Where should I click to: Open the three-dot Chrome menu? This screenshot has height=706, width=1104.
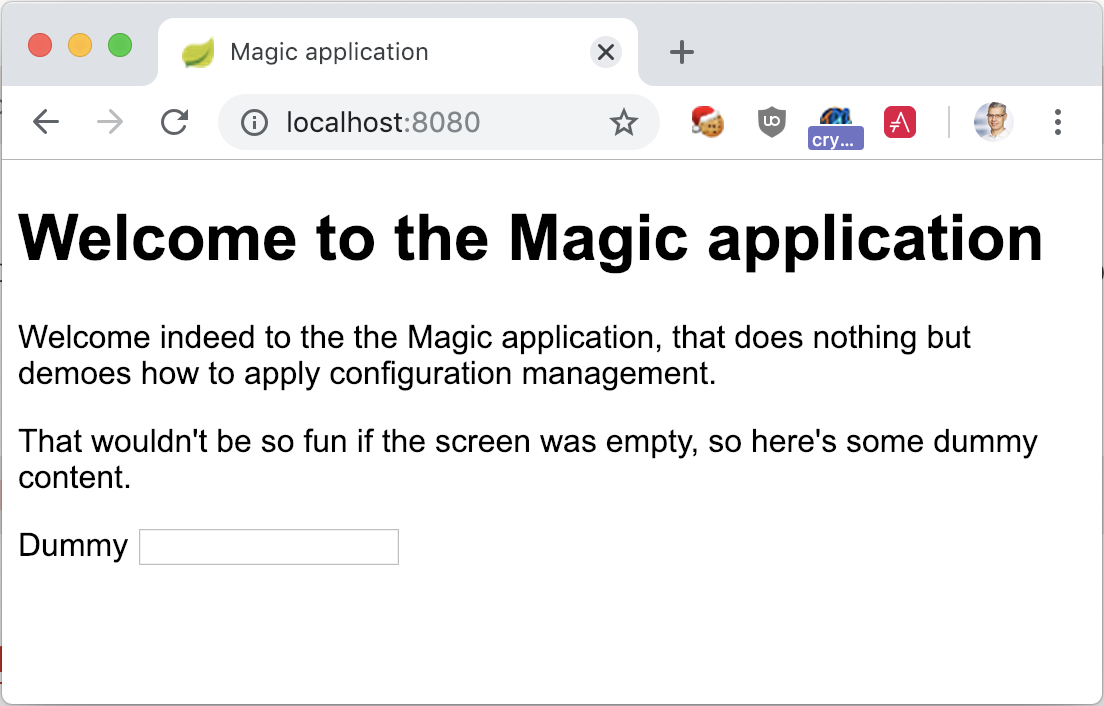coord(1057,121)
